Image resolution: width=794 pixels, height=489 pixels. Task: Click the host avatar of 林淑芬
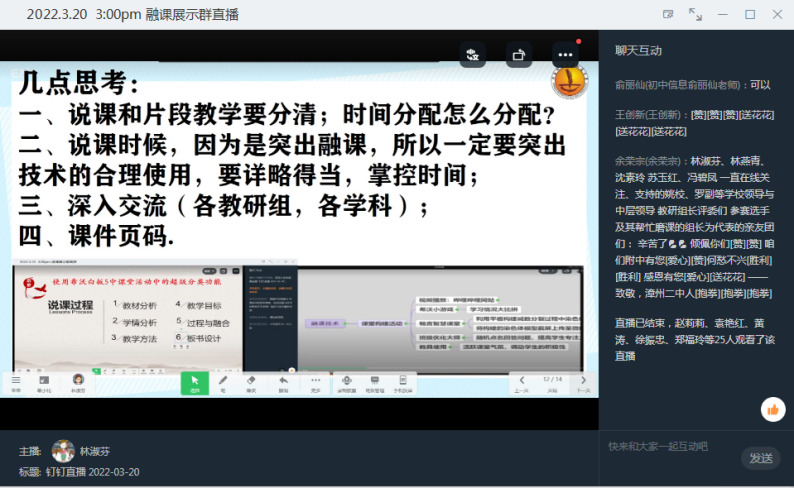[63, 451]
